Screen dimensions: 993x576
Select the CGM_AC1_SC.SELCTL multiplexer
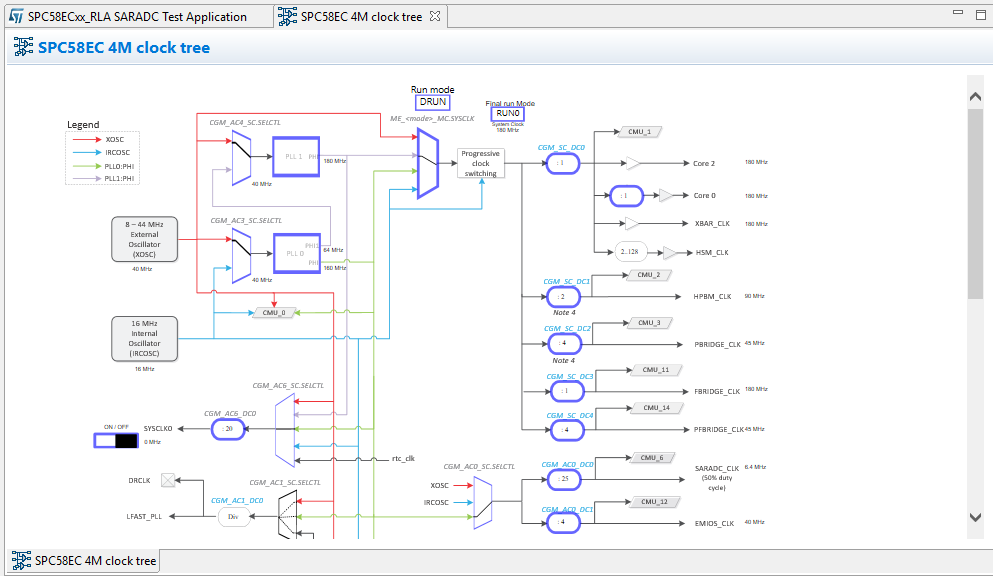point(288,516)
